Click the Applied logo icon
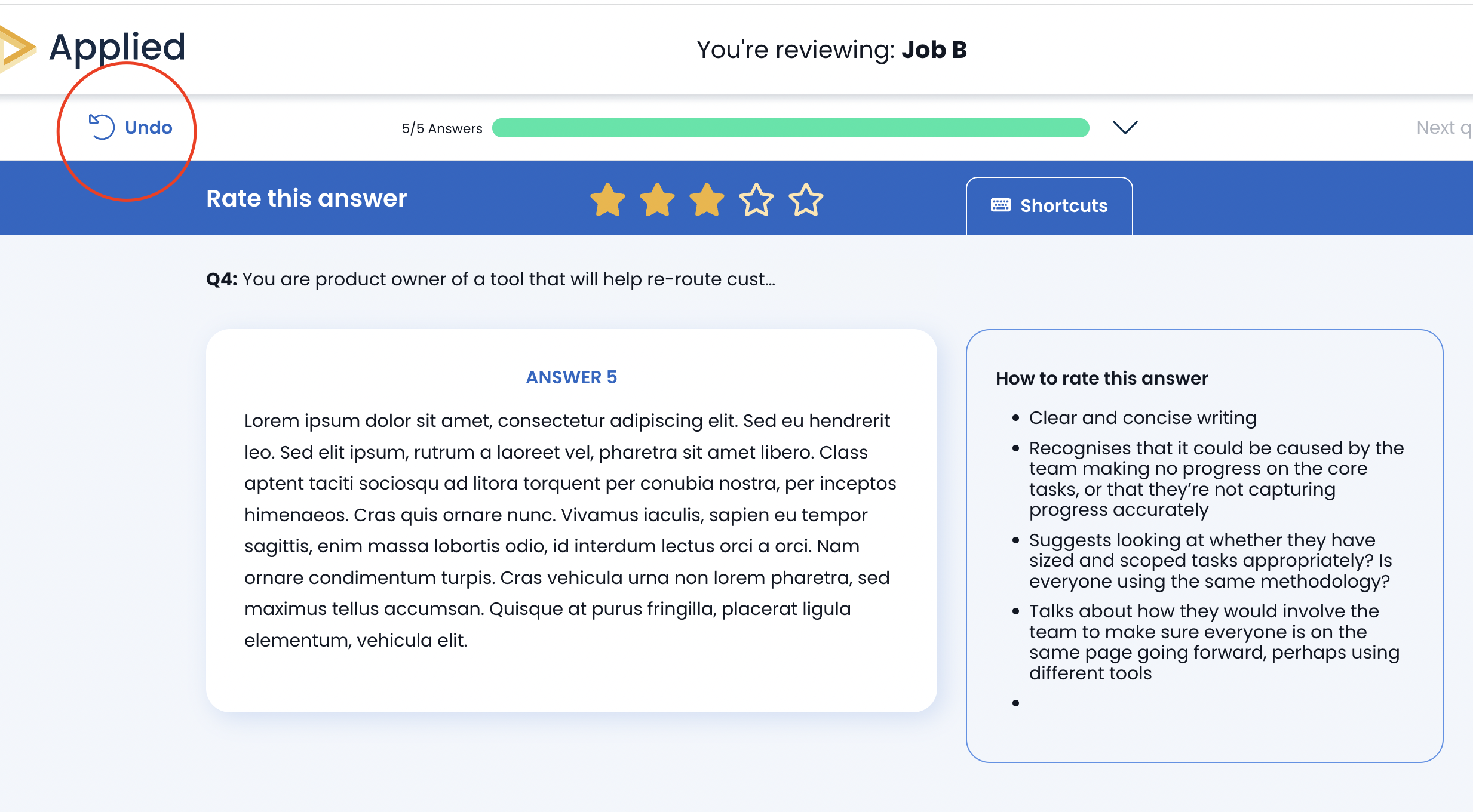Image resolution: width=1473 pixels, height=812 pixels. coord(17,49)
